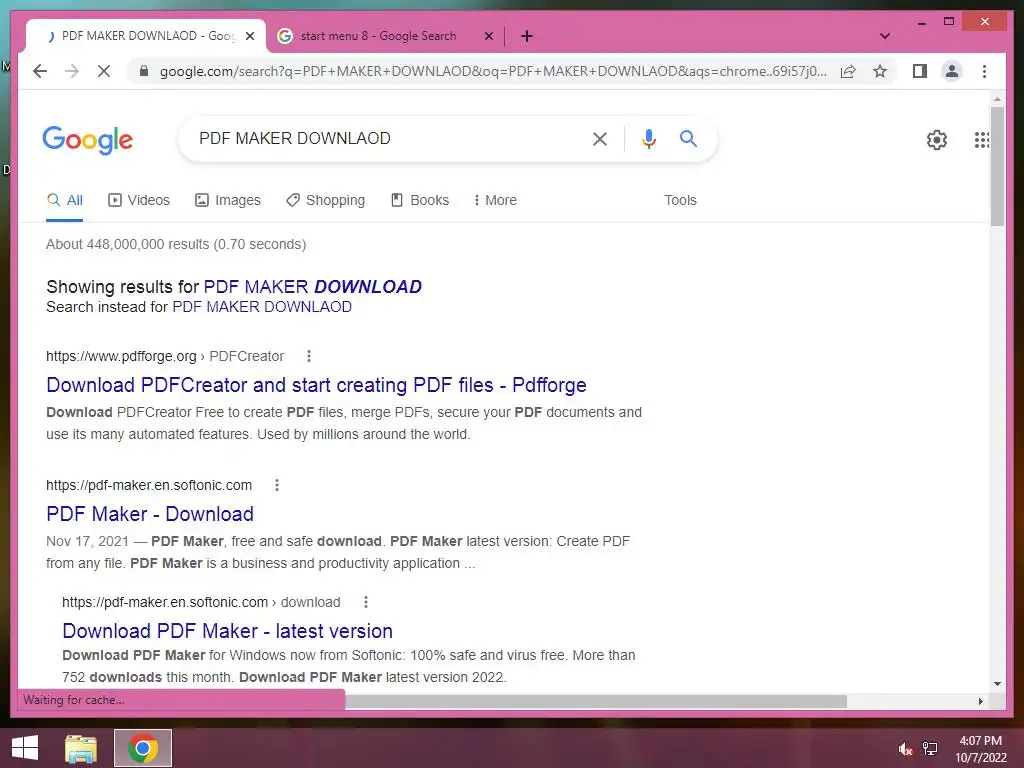Open the Windows Start button

pyautogui.click(x=25, y=748)
